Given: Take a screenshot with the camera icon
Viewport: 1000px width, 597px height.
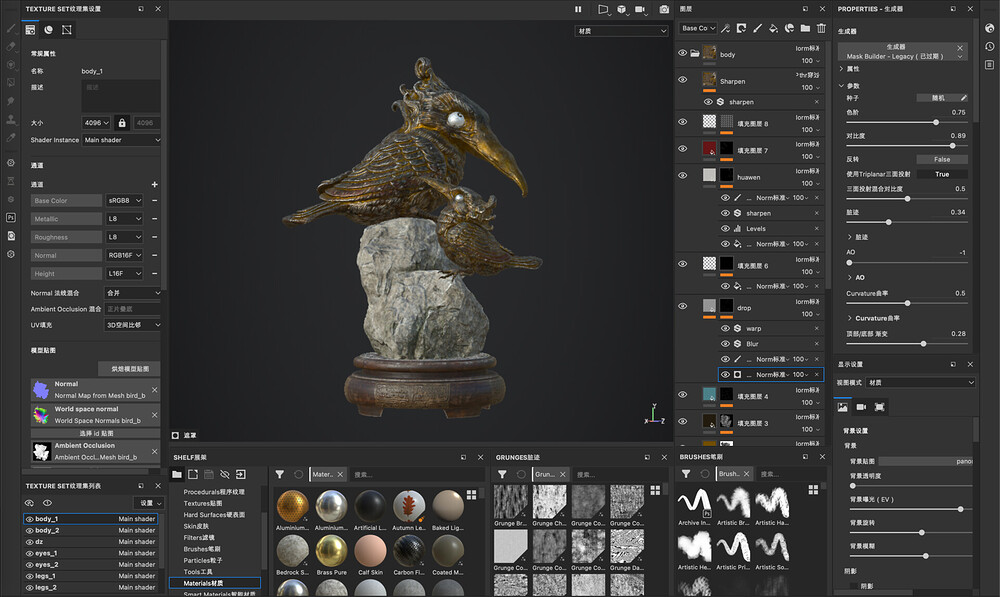Looking at the screenshot, I should [664, 9].
